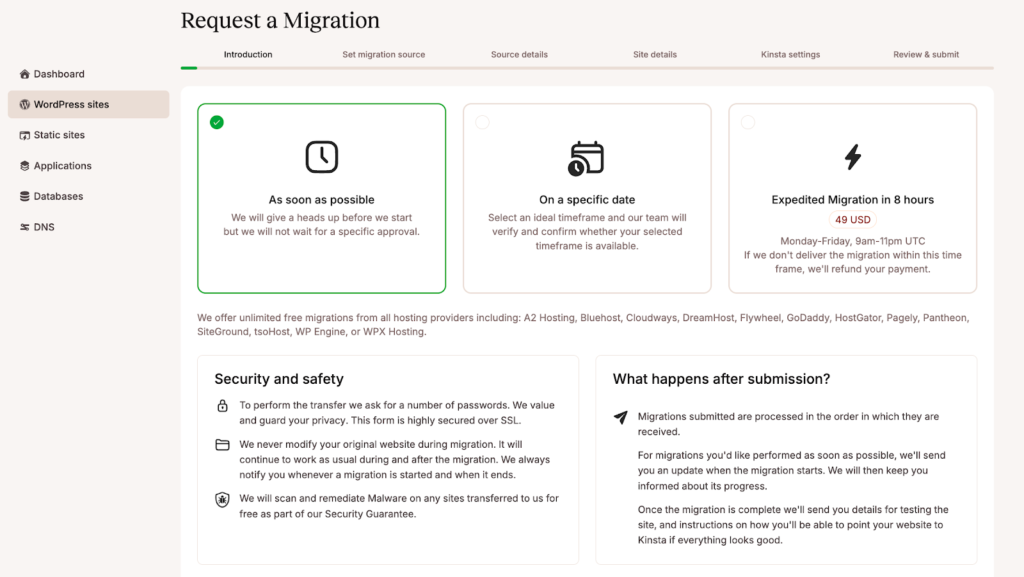Click the lock icon beside the passwords note

pyautogui.click(x=222, y=406)
